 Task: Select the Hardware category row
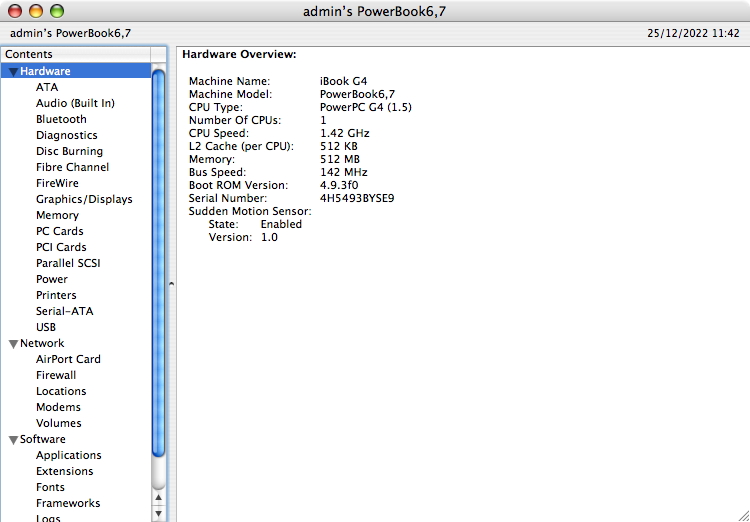[x=76, y=71]
